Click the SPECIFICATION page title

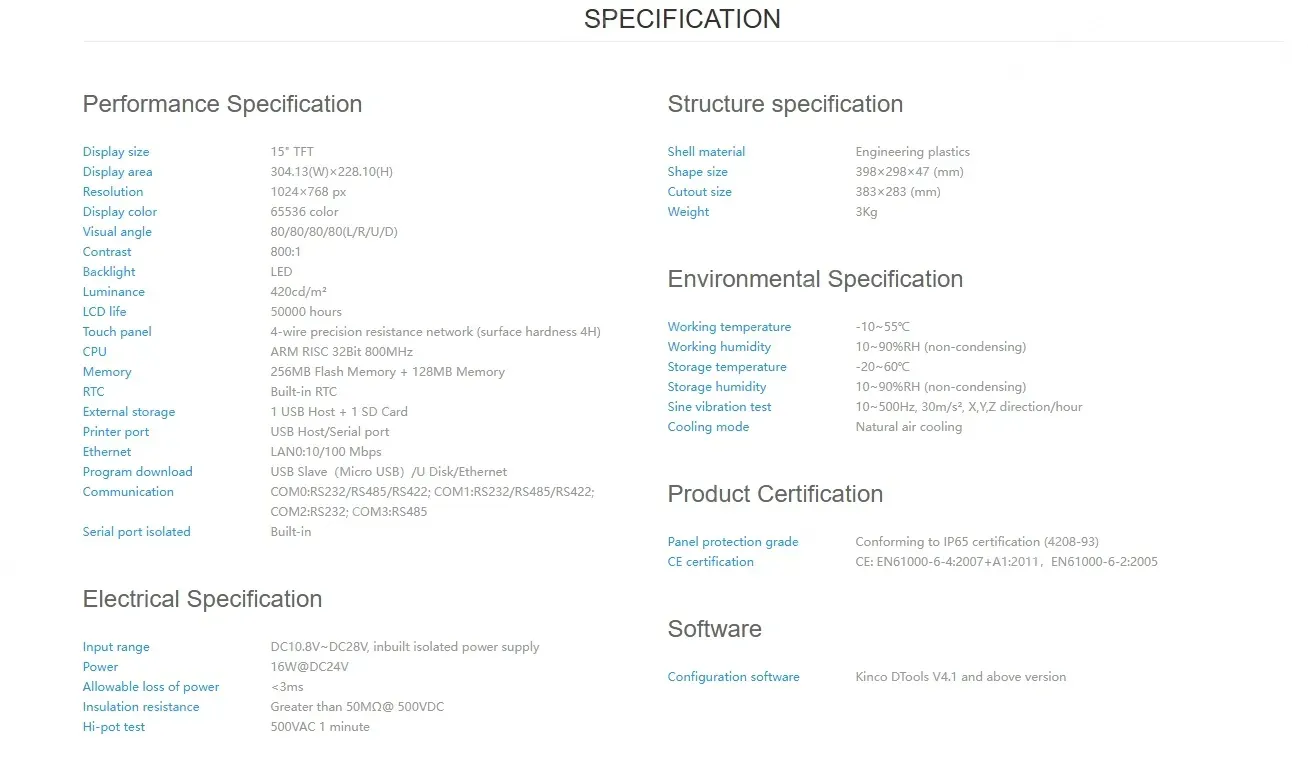(682, 19)
